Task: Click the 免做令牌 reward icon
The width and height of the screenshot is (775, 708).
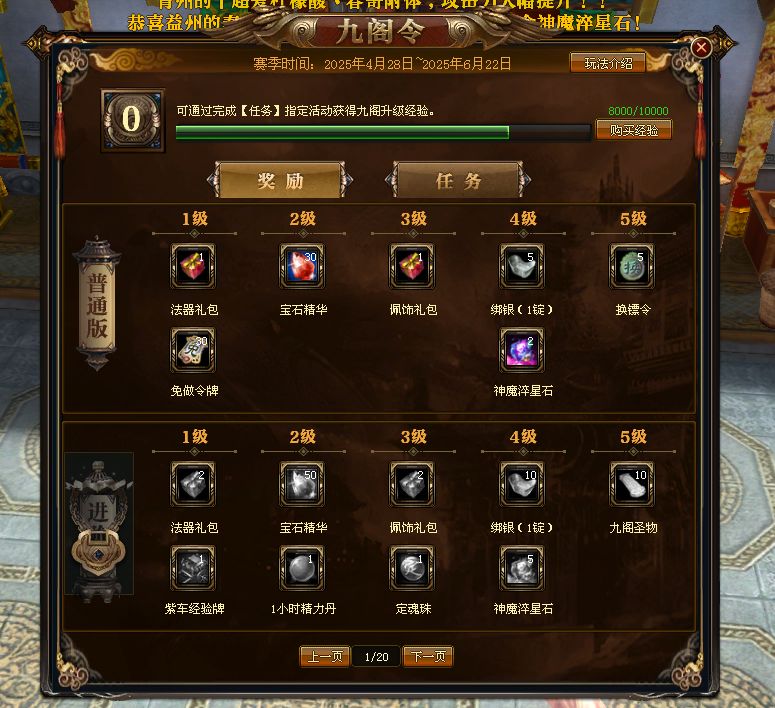Action: coord(193,350)
